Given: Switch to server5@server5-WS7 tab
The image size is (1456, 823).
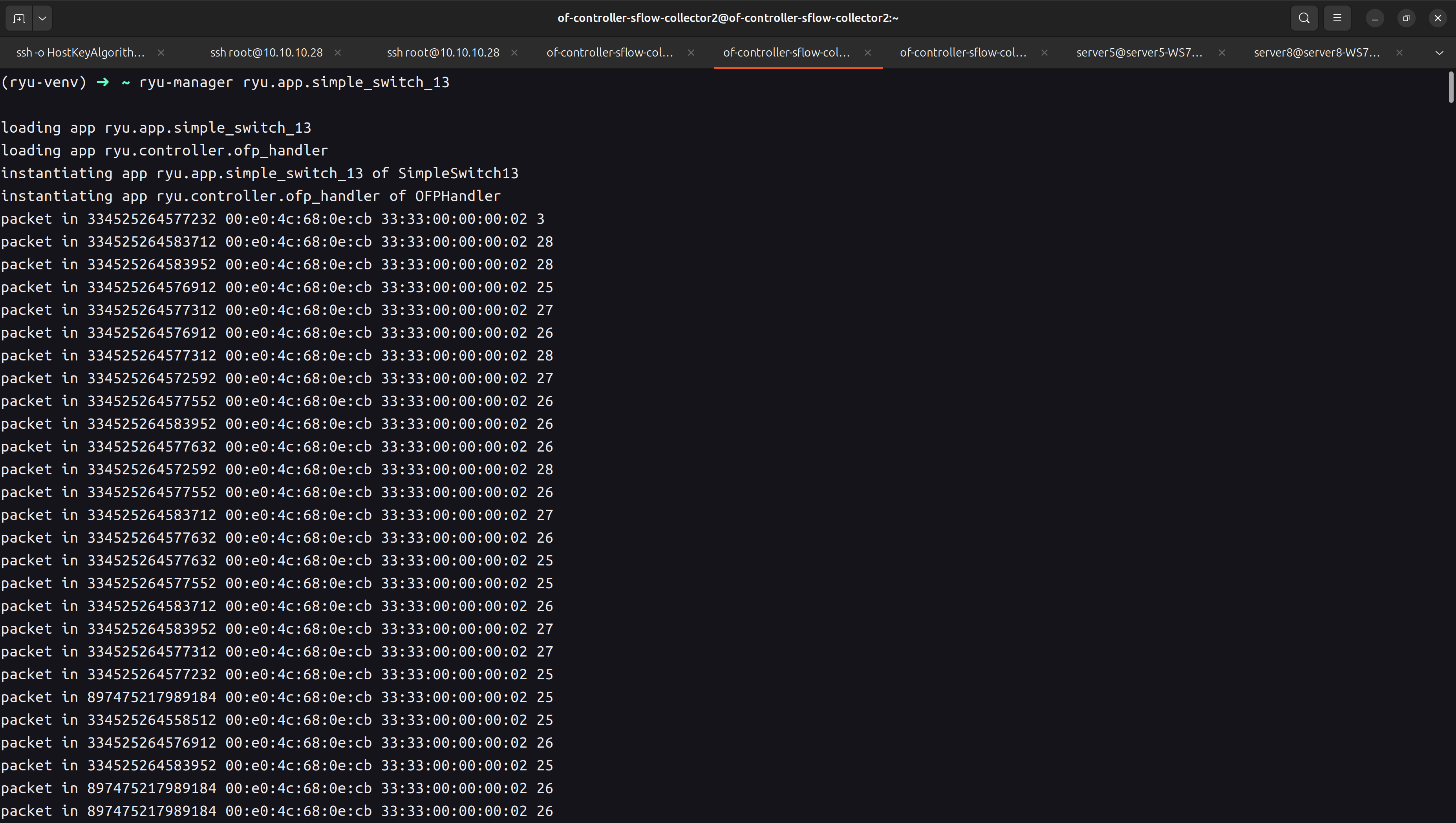Looking at the screenshot, I should click(1138, 53).
